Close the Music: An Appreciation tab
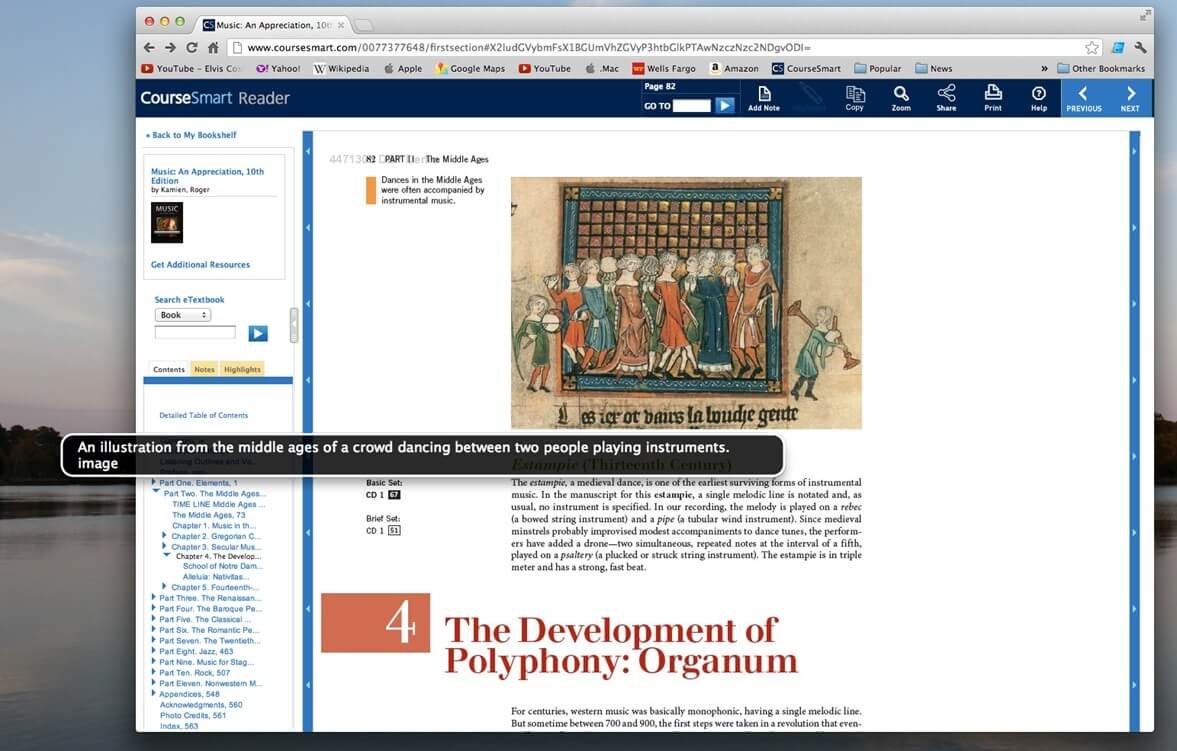1177x751 pixels. point(341,25)
